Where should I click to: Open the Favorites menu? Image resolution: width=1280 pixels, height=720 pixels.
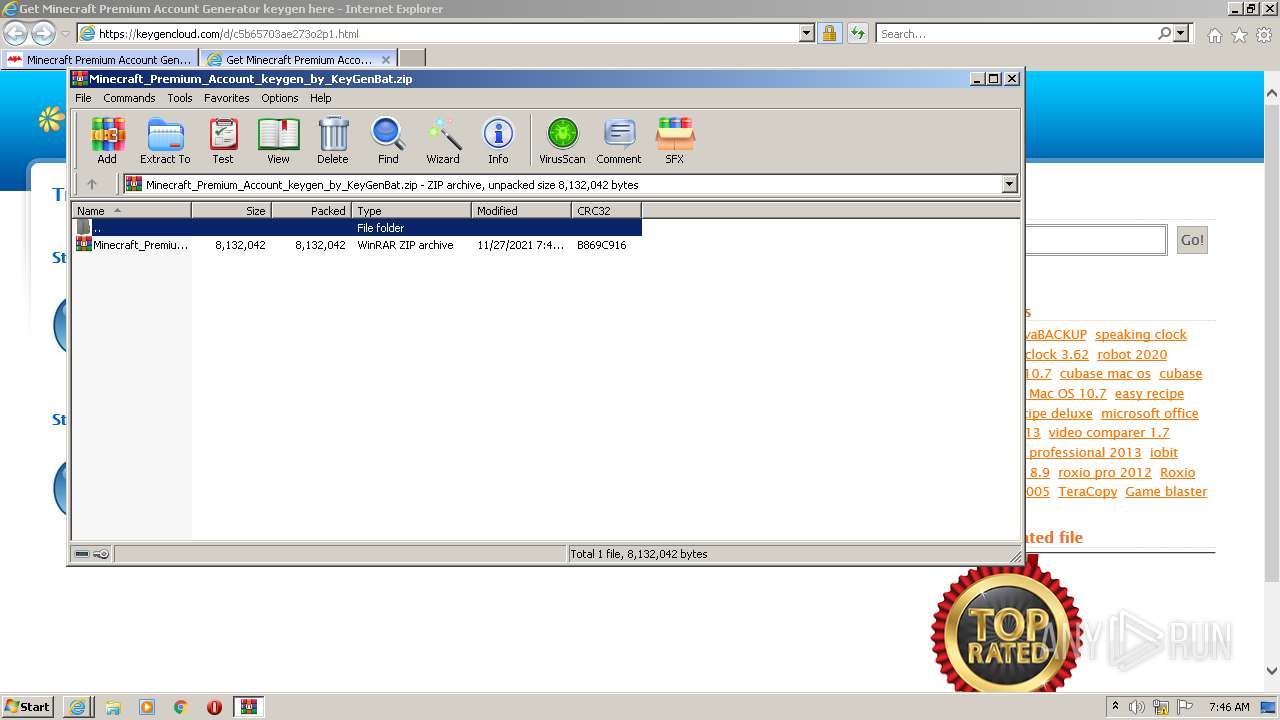point(227,98)
